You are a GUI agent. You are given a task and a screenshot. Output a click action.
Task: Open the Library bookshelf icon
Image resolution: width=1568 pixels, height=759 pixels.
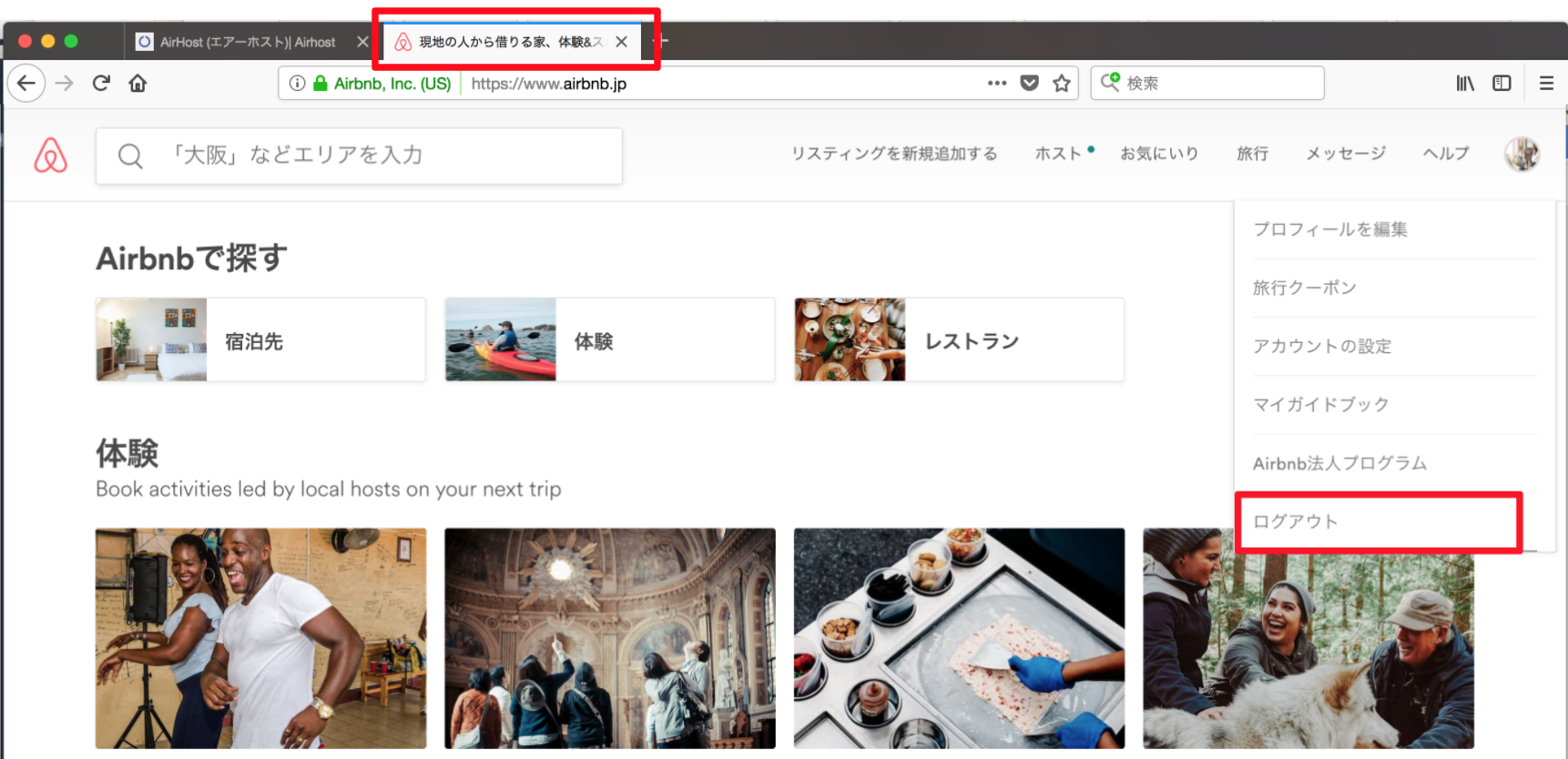click(1465, 84)
